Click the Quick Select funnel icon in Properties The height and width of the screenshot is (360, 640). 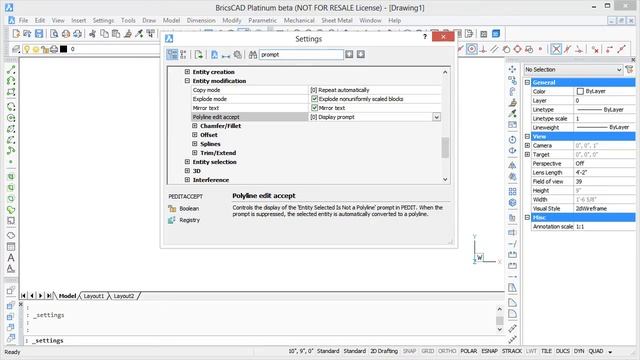tap(629, 70)
